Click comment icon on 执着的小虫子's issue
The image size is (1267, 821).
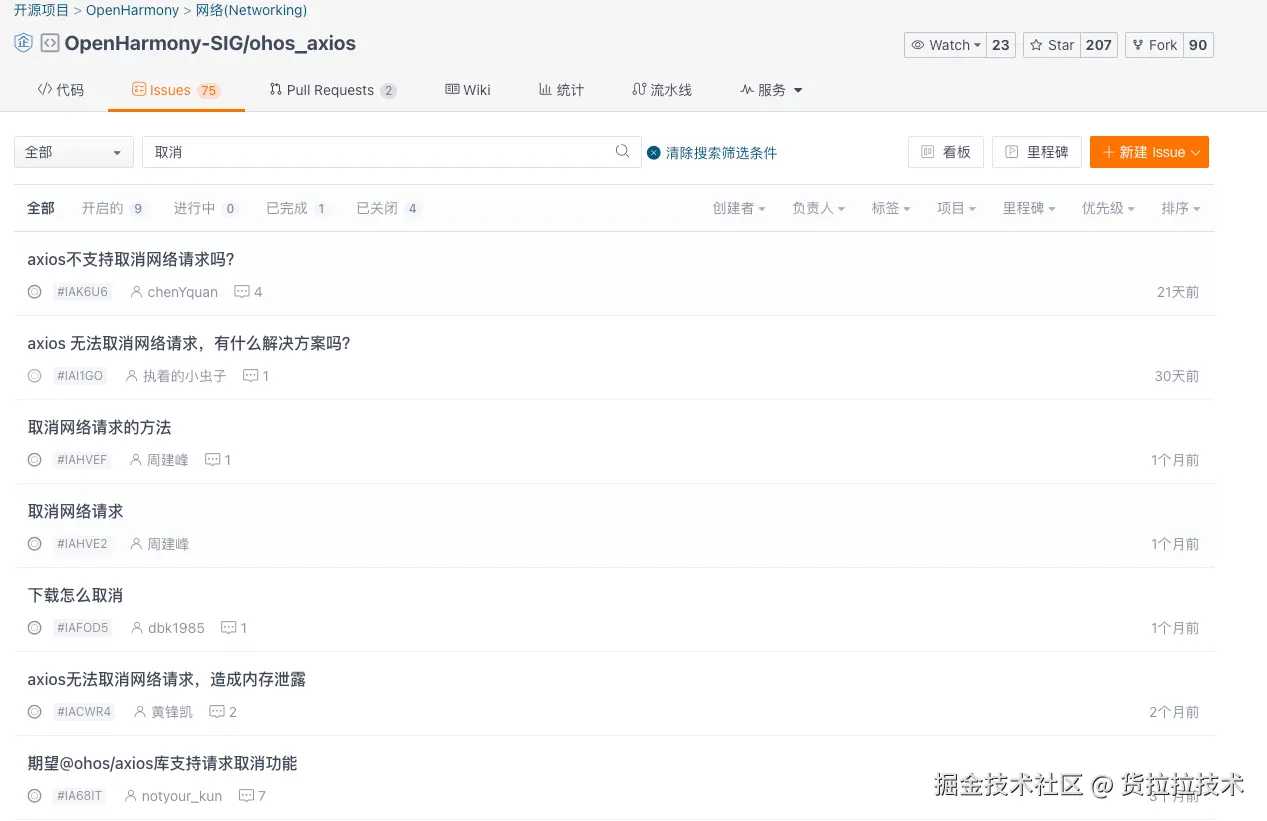[250, 376]
